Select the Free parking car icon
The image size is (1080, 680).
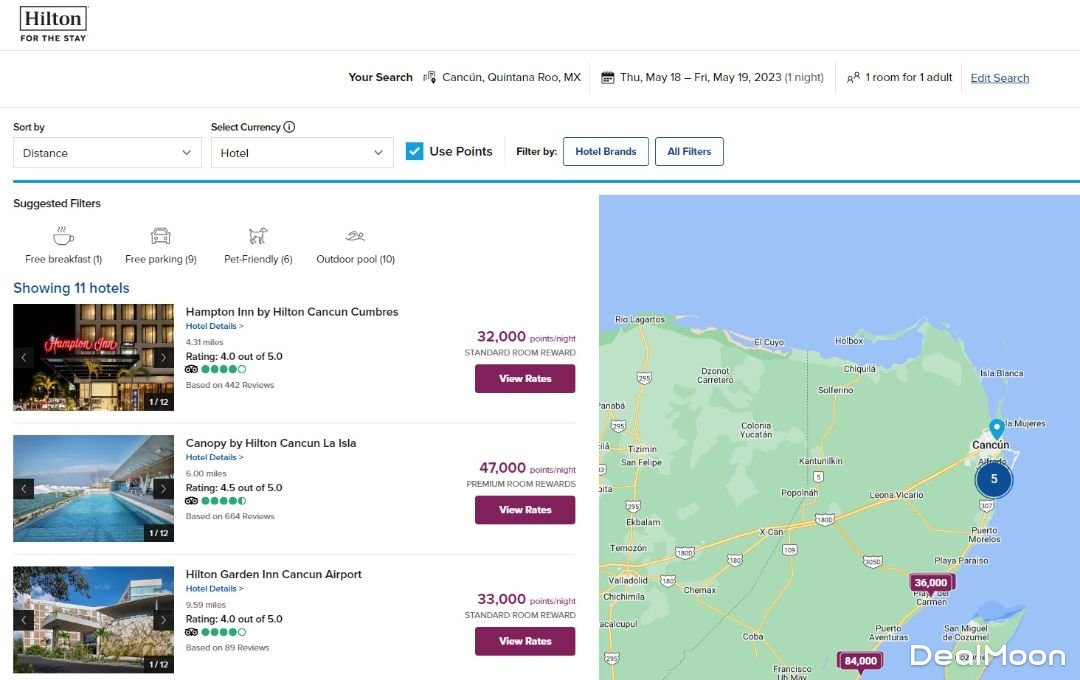[160, 237]
